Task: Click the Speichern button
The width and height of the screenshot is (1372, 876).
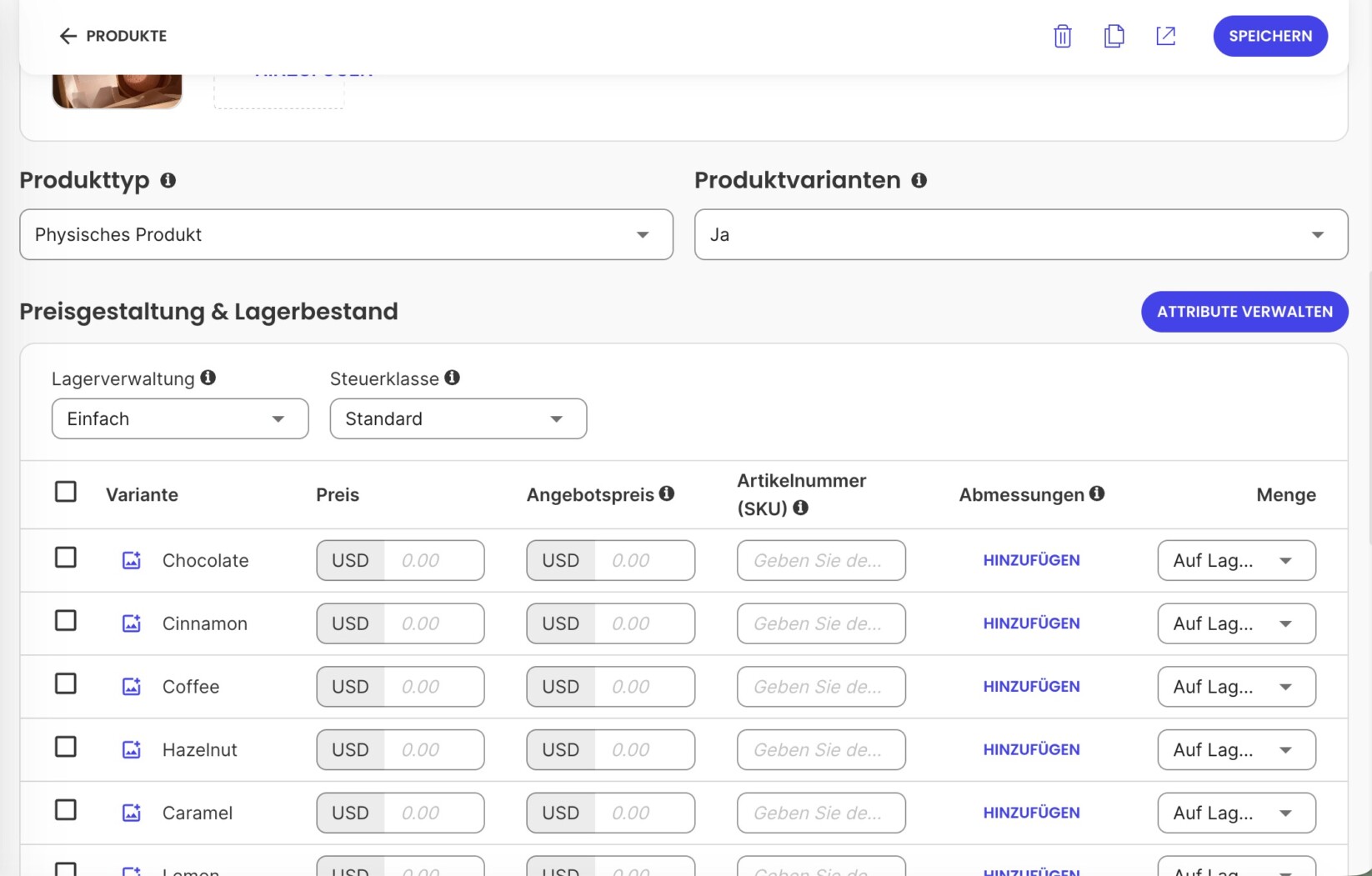Action: click(x=1270, y=36)
